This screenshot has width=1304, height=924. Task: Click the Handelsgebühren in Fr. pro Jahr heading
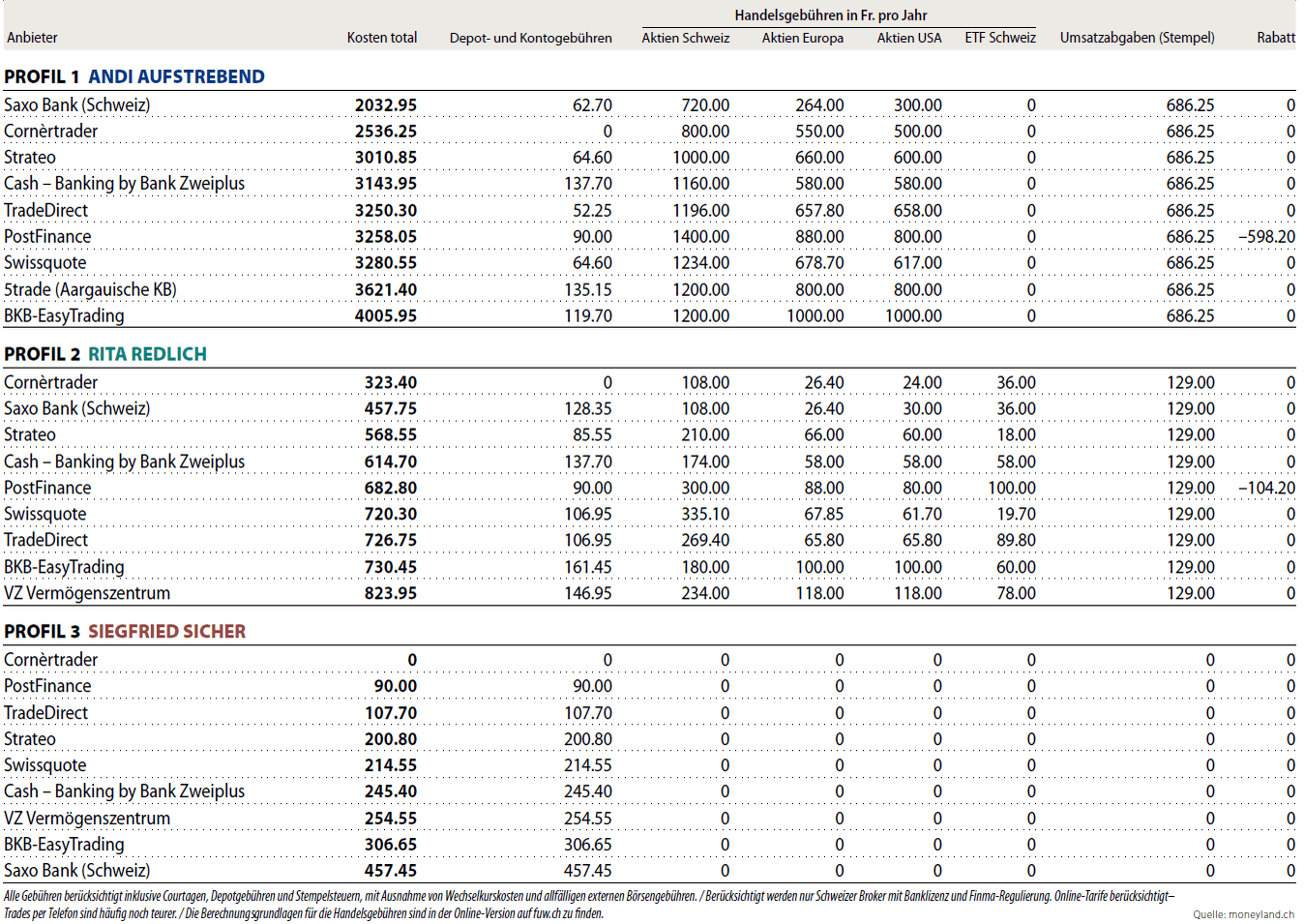pyautogui.click(x=831, y=15)
